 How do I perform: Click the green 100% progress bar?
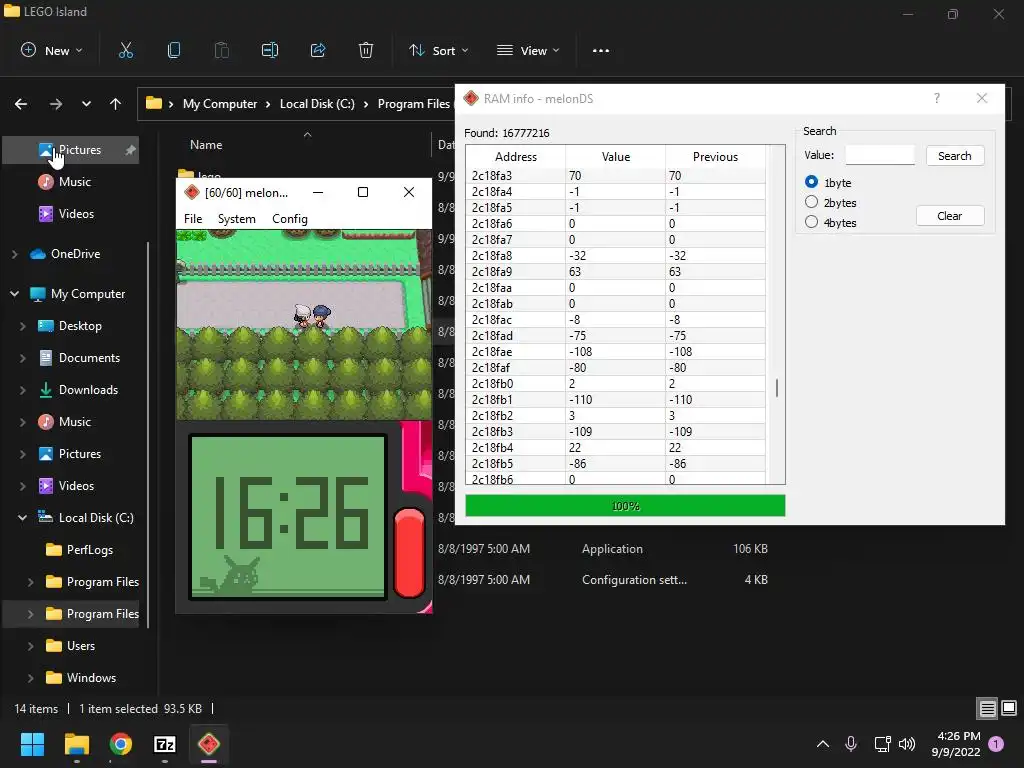pos(625,506)
